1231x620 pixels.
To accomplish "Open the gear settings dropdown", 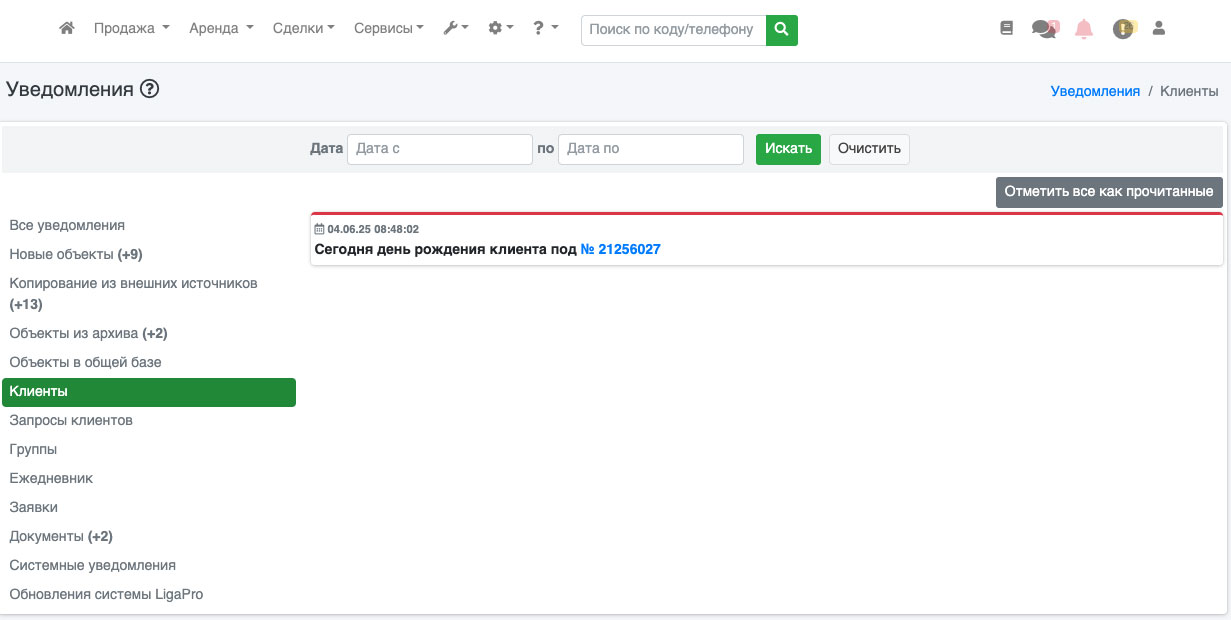I will click(500, 29).
